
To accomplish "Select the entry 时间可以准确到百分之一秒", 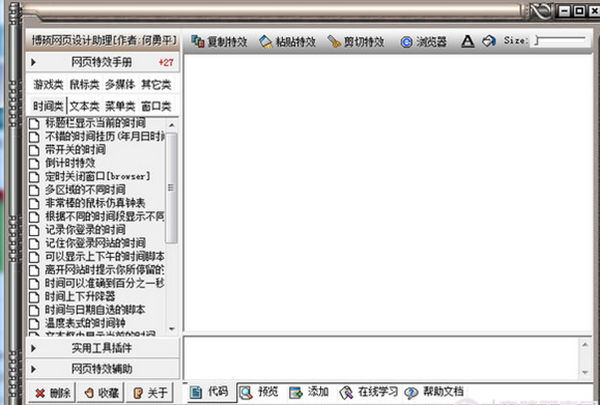I will pyautogui.click(x=104, y=283).
